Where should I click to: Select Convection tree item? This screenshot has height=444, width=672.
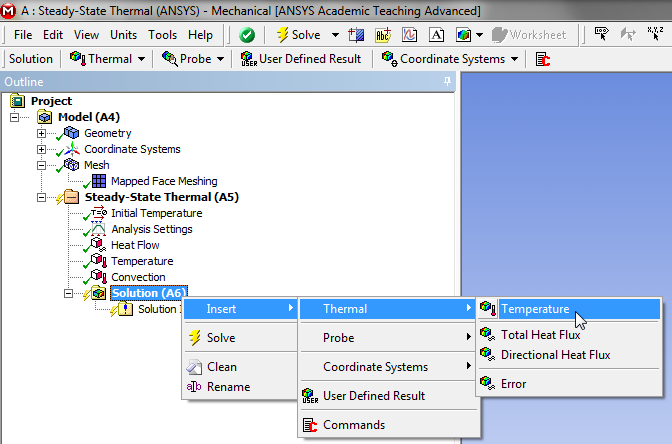pyautogui.click(x=138, y=277)
